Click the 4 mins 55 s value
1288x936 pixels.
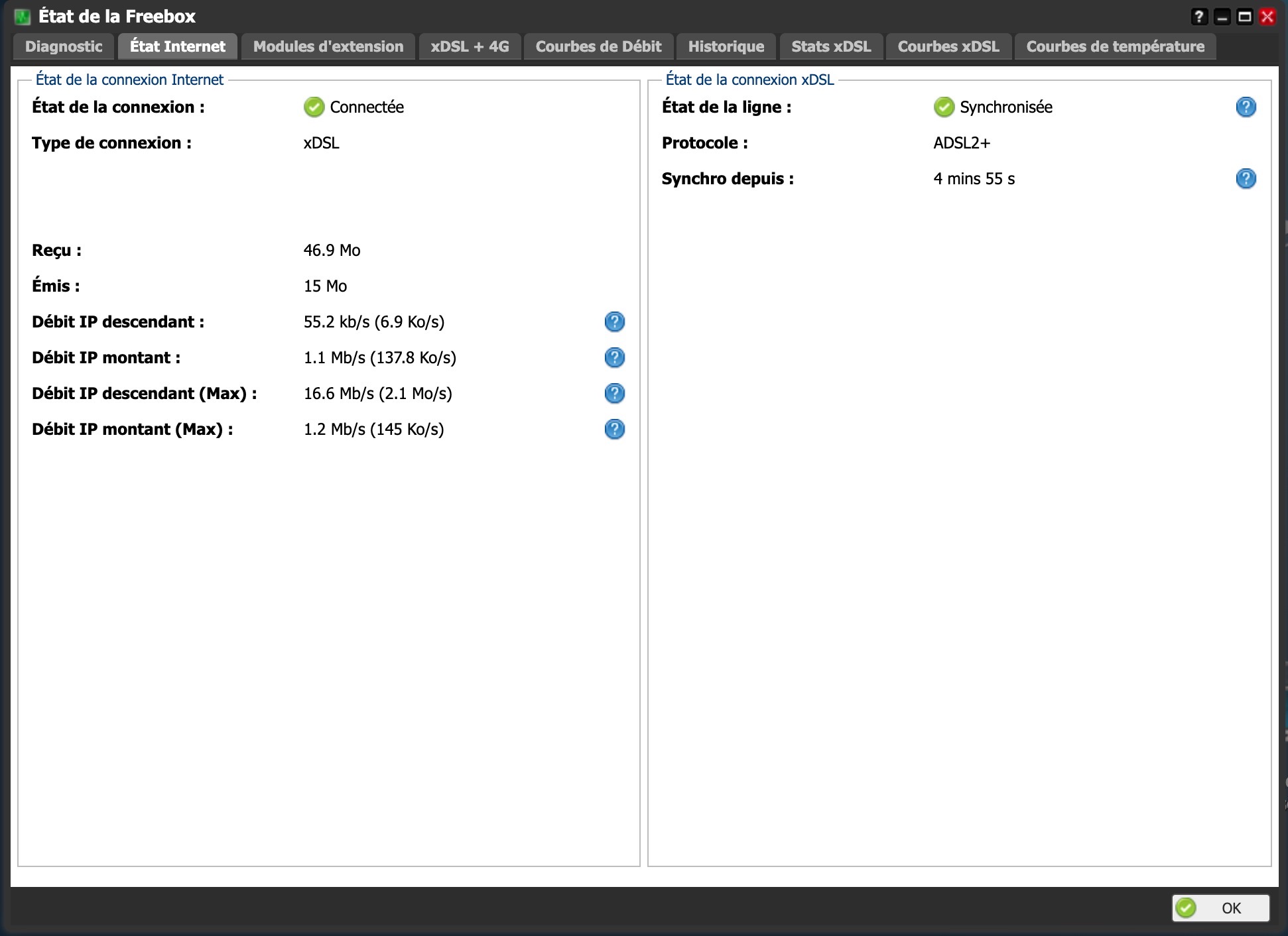point(974,178)
